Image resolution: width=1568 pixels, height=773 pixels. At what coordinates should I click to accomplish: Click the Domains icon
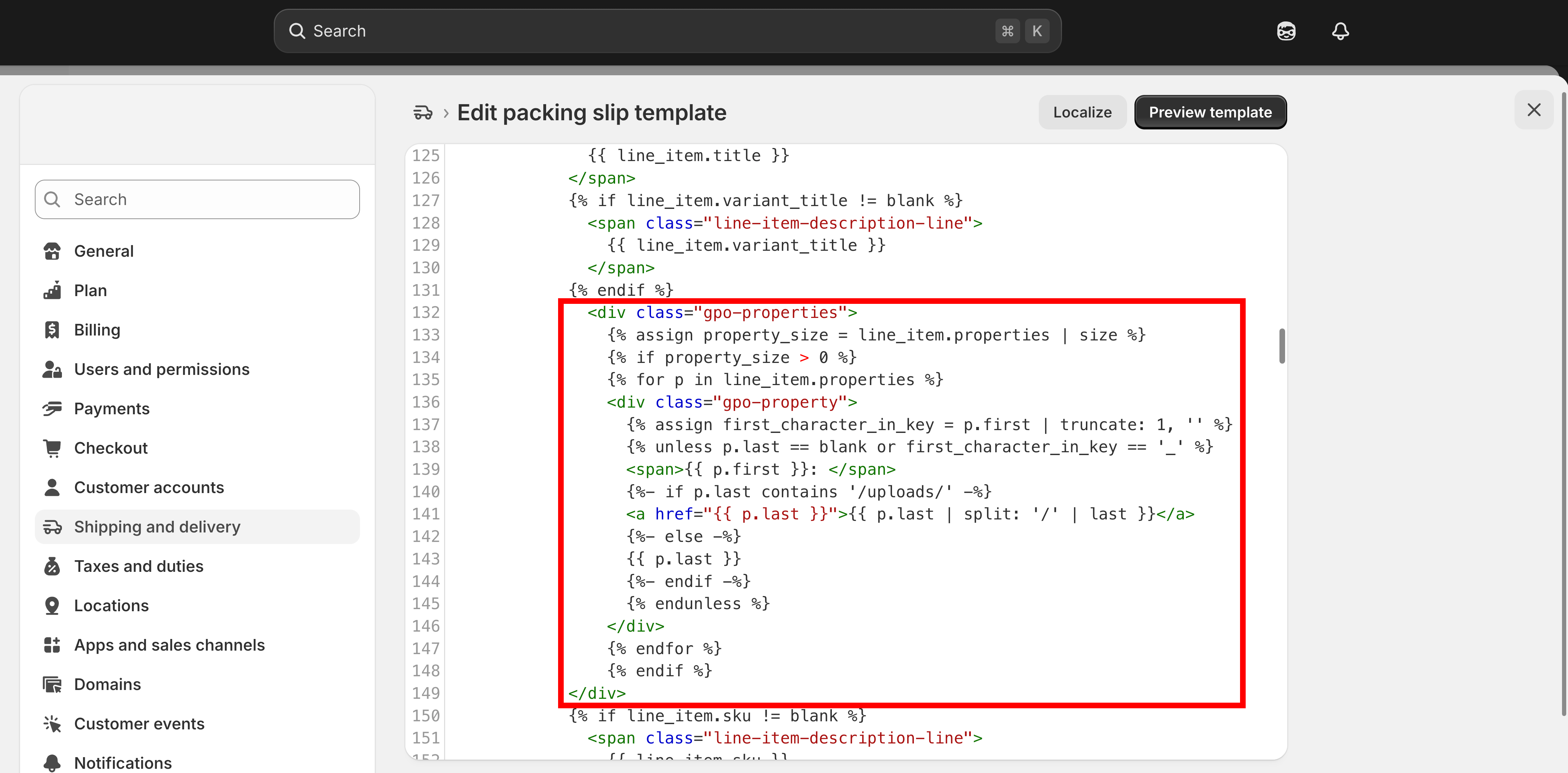point(52,684)
